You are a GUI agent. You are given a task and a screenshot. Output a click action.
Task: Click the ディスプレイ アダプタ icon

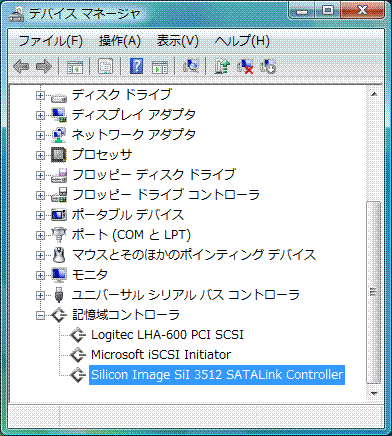(x=59, y=115)
